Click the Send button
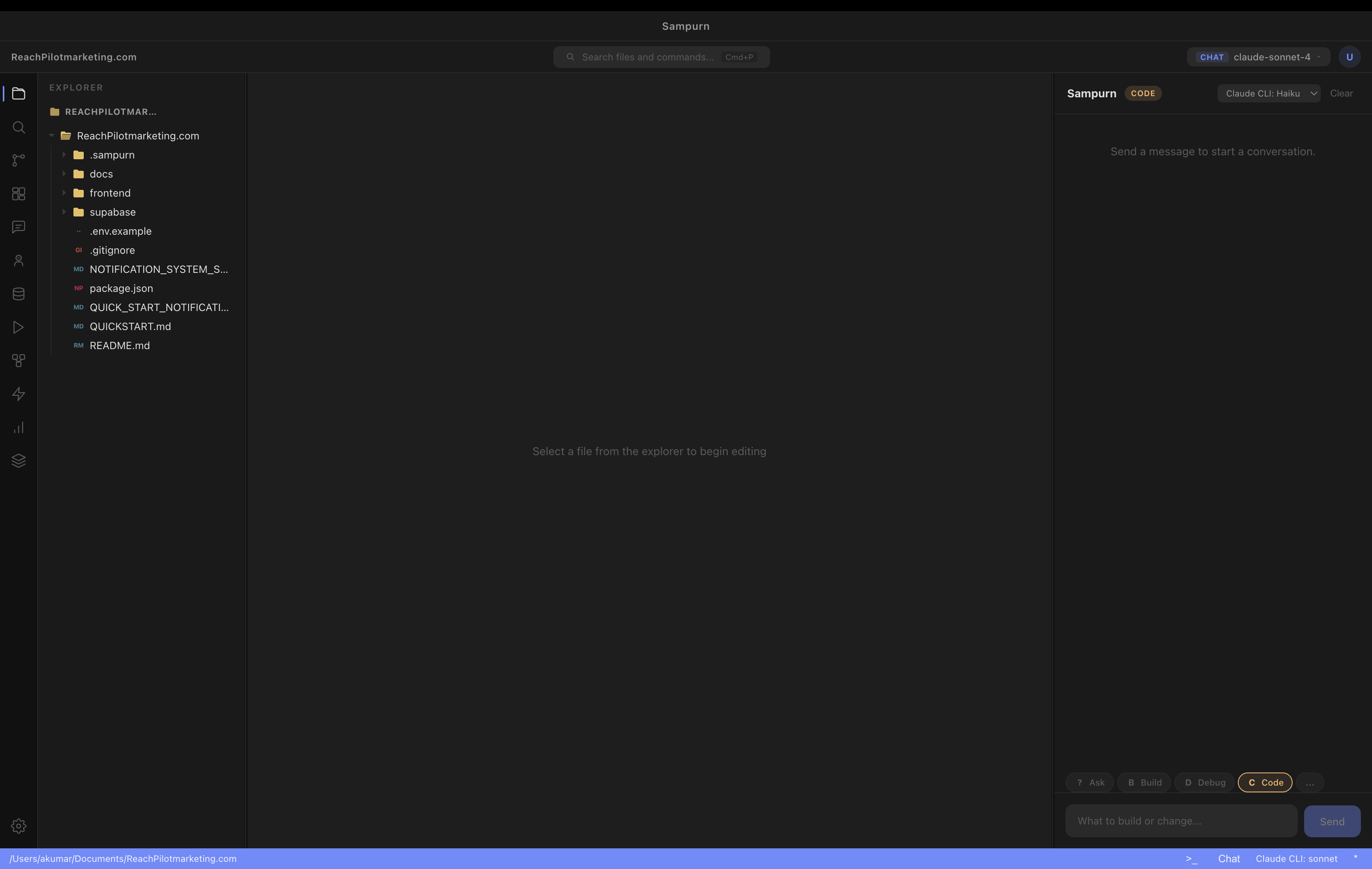Image resolution: width=1372 pixels, height=869 pixels. [x=1332, y=821]
